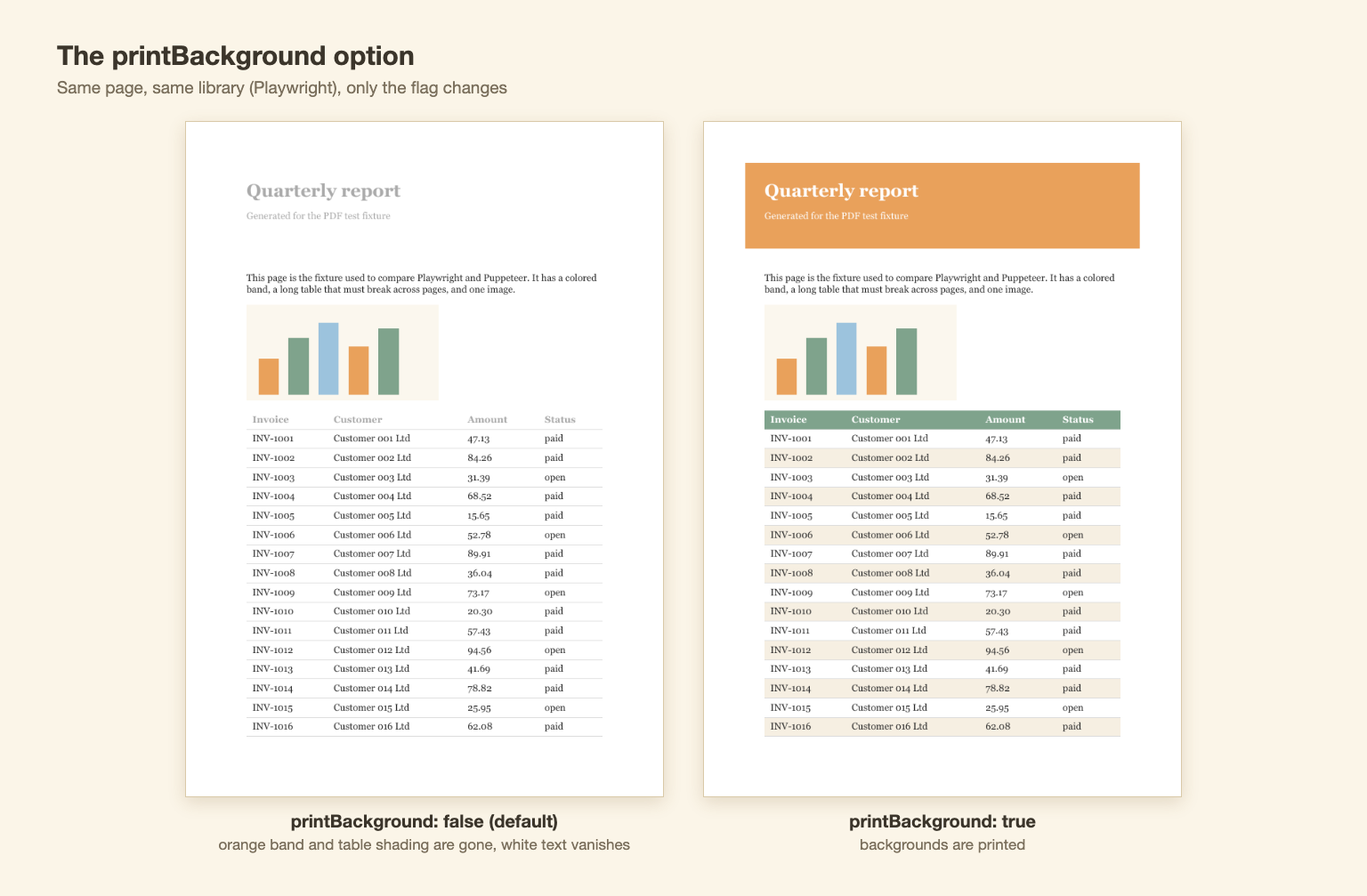
Task: Click the blue bar in the printBackground false chart
Action: click(x=328, y=359)
